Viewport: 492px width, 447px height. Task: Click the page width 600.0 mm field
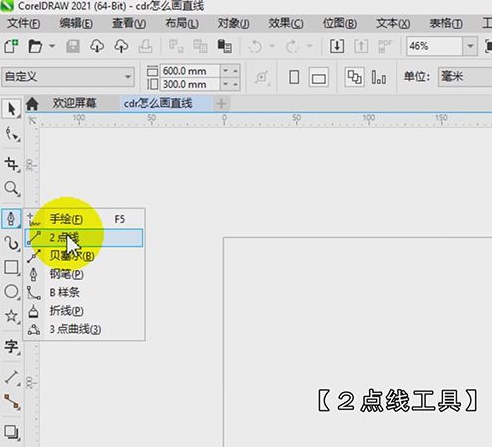tap(190, 71)
